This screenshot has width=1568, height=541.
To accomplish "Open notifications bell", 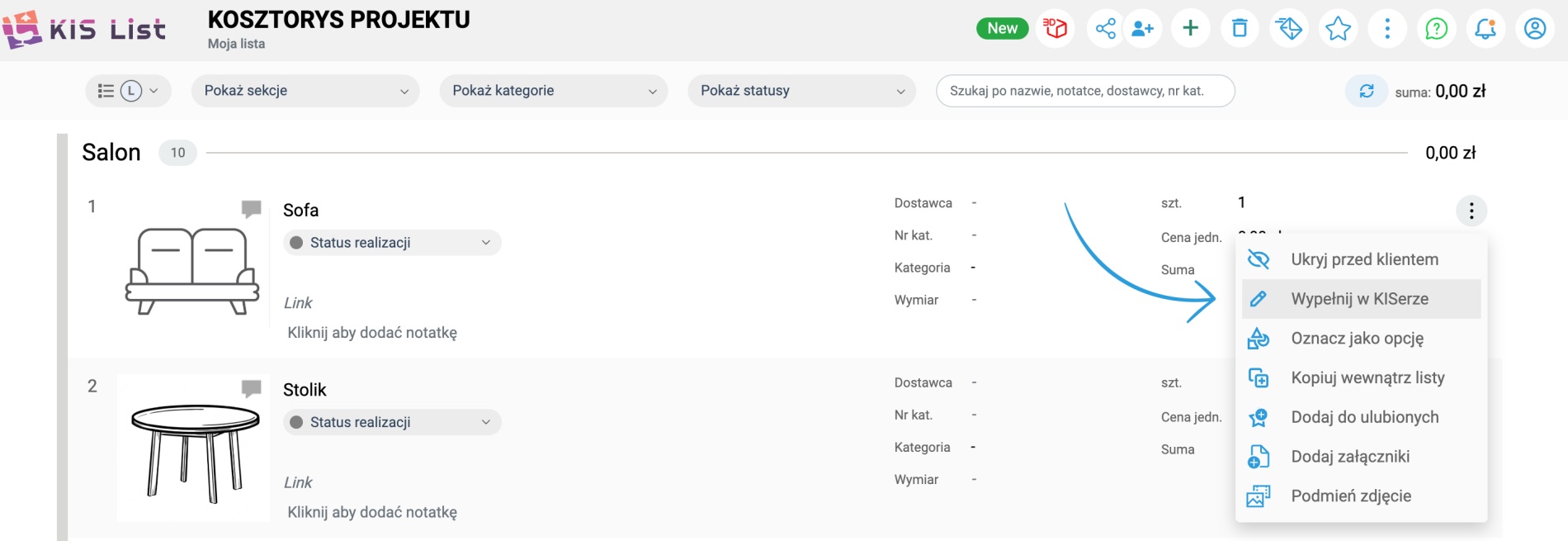I will click(1485, 29).
